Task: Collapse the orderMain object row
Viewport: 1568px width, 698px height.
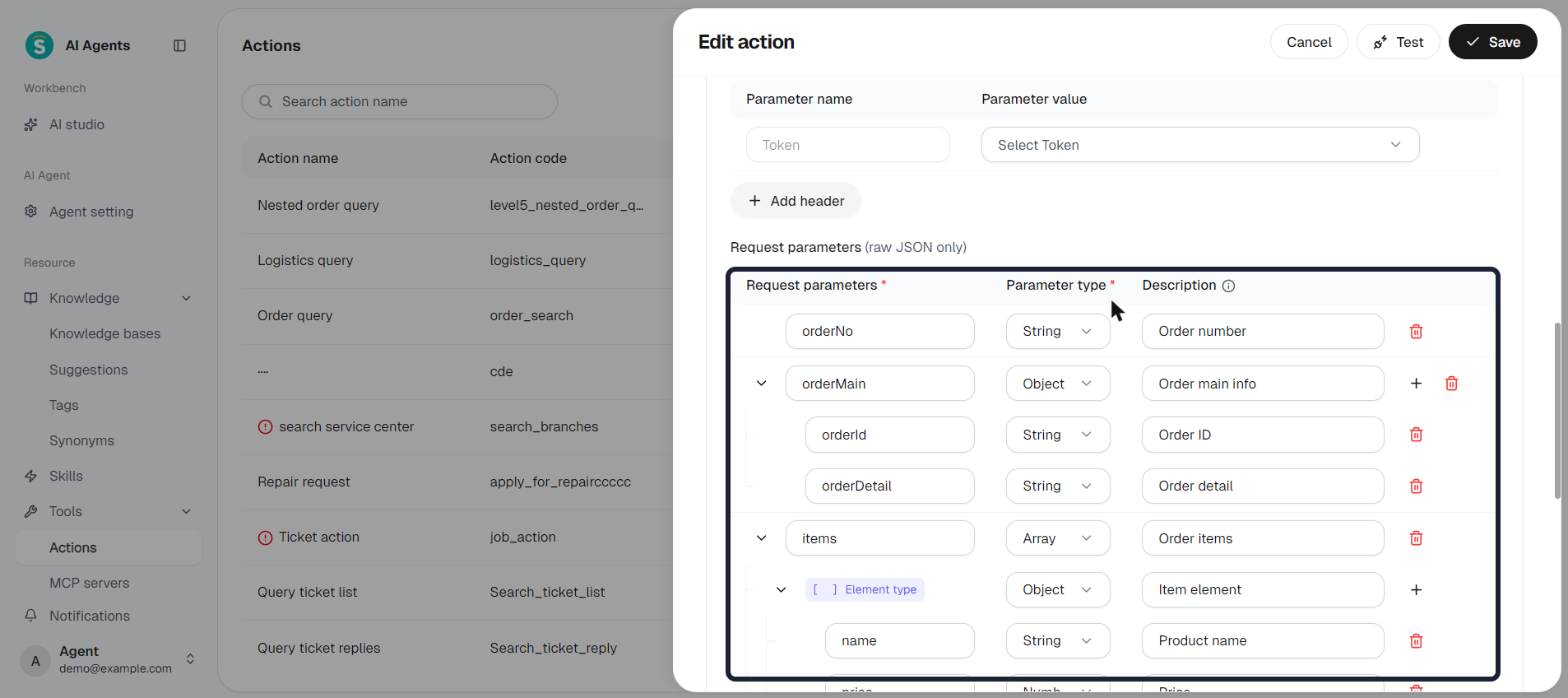Action: [761, 383]
